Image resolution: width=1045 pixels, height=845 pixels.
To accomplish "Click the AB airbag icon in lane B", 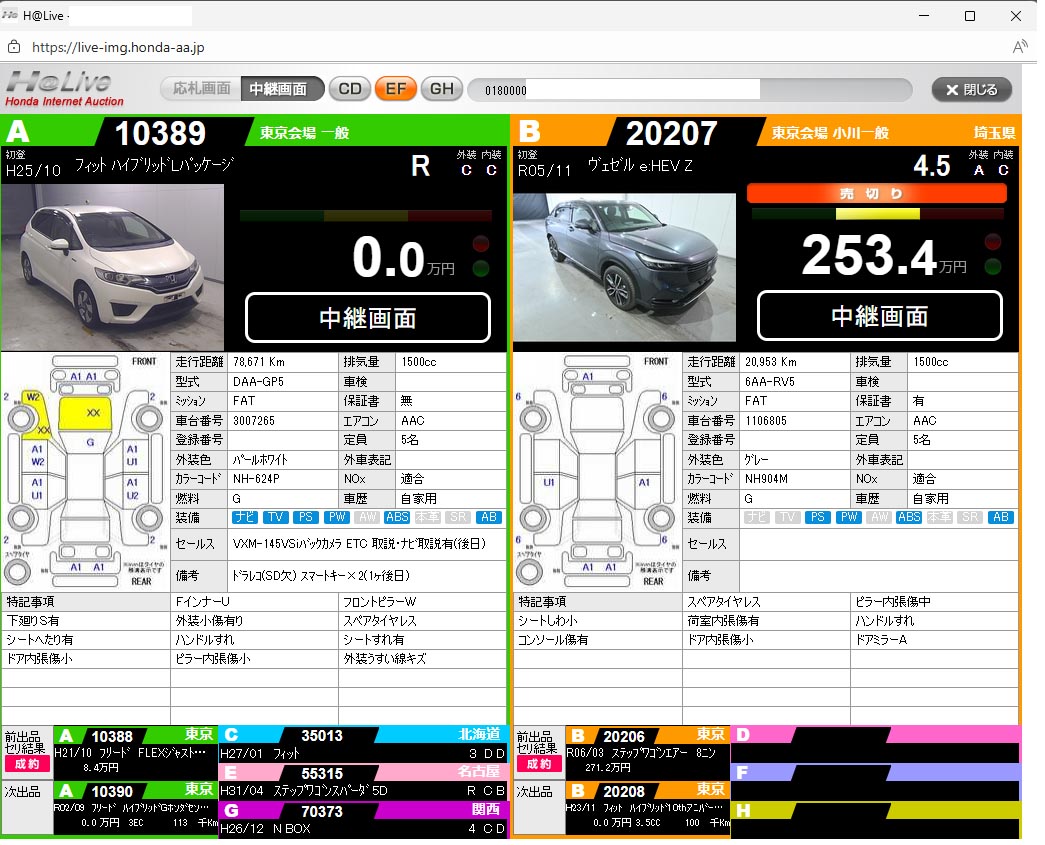I will tap(1000, 518).
